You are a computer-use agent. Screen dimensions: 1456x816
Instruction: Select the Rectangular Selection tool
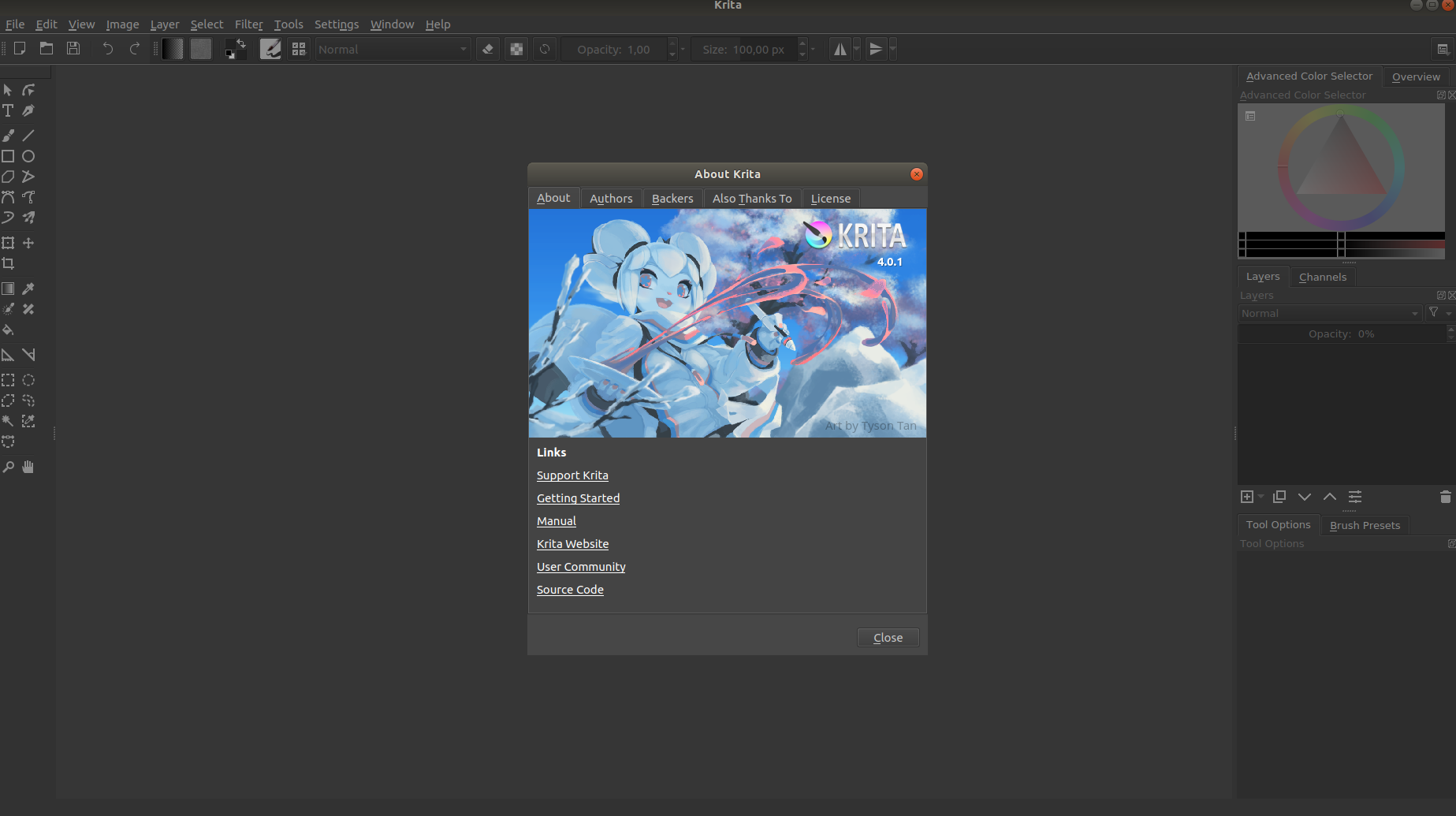[8, 380]
